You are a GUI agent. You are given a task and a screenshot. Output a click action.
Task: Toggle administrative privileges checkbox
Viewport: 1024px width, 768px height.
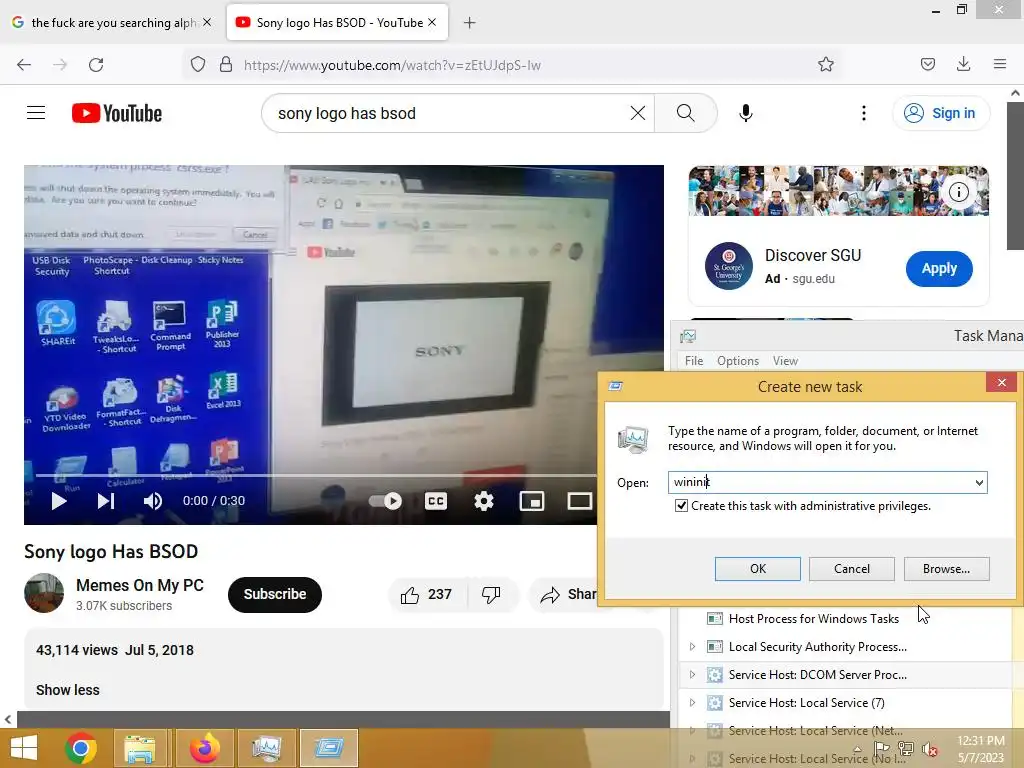pos(681,505)
